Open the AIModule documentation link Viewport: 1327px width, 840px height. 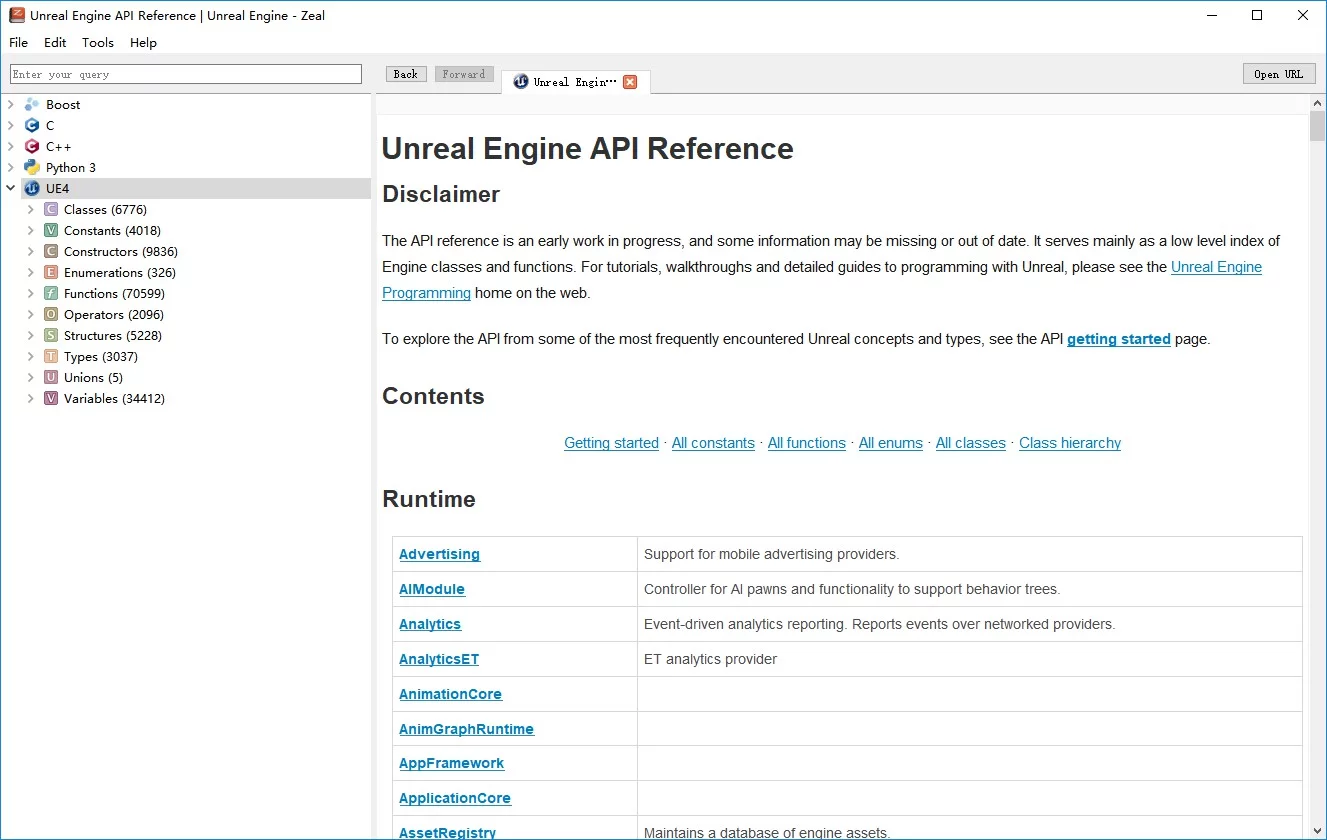coord(432,589)
